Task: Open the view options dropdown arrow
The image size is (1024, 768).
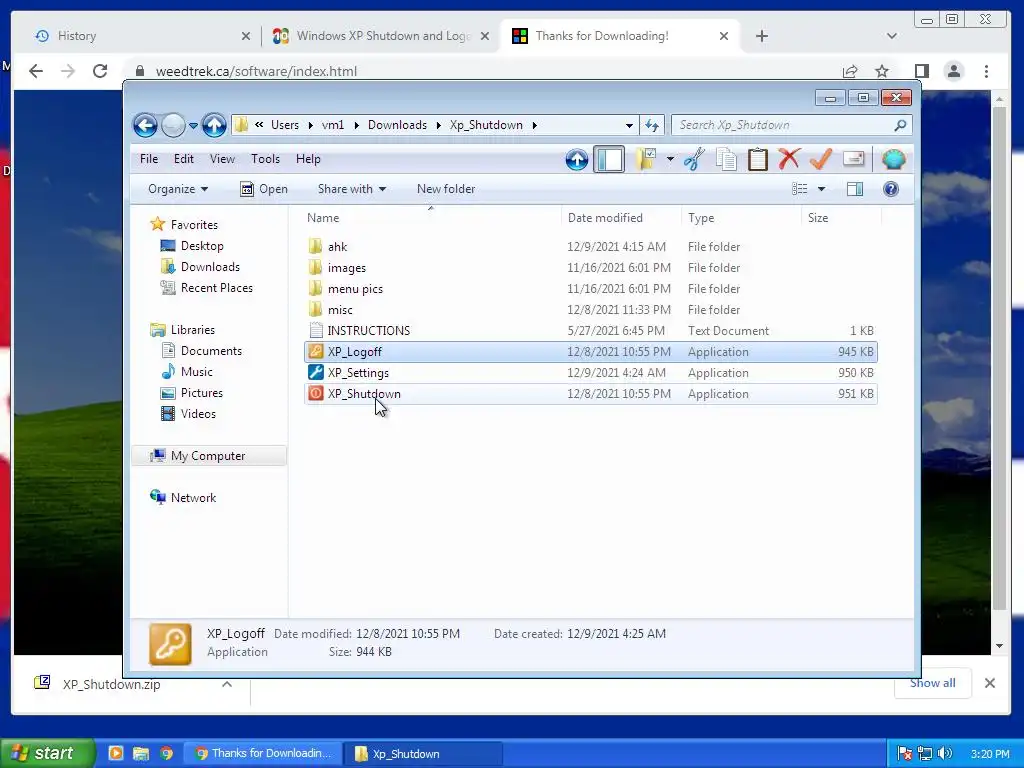Action: 822,189
